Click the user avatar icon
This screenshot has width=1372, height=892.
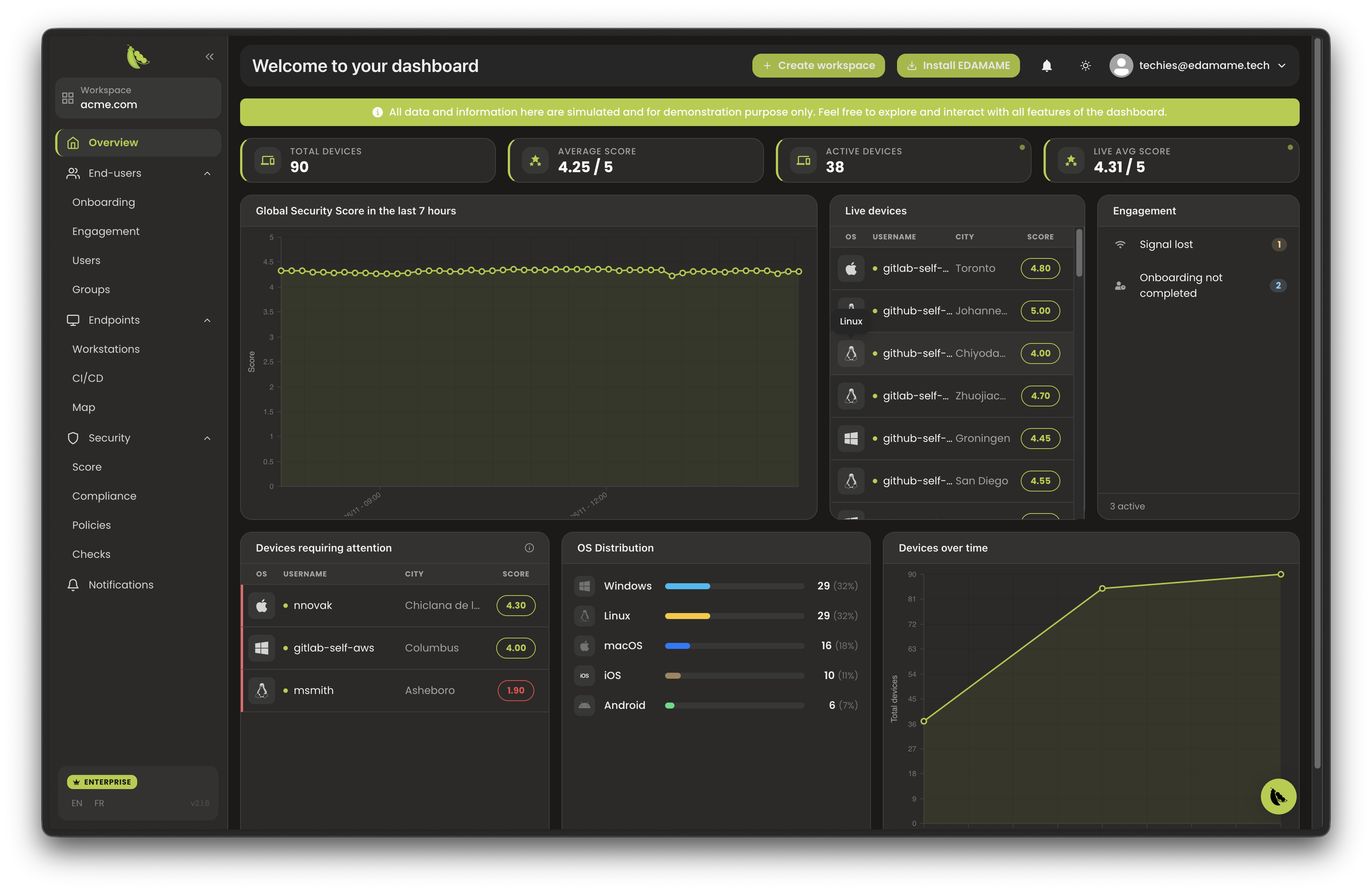coord(1121,66)
